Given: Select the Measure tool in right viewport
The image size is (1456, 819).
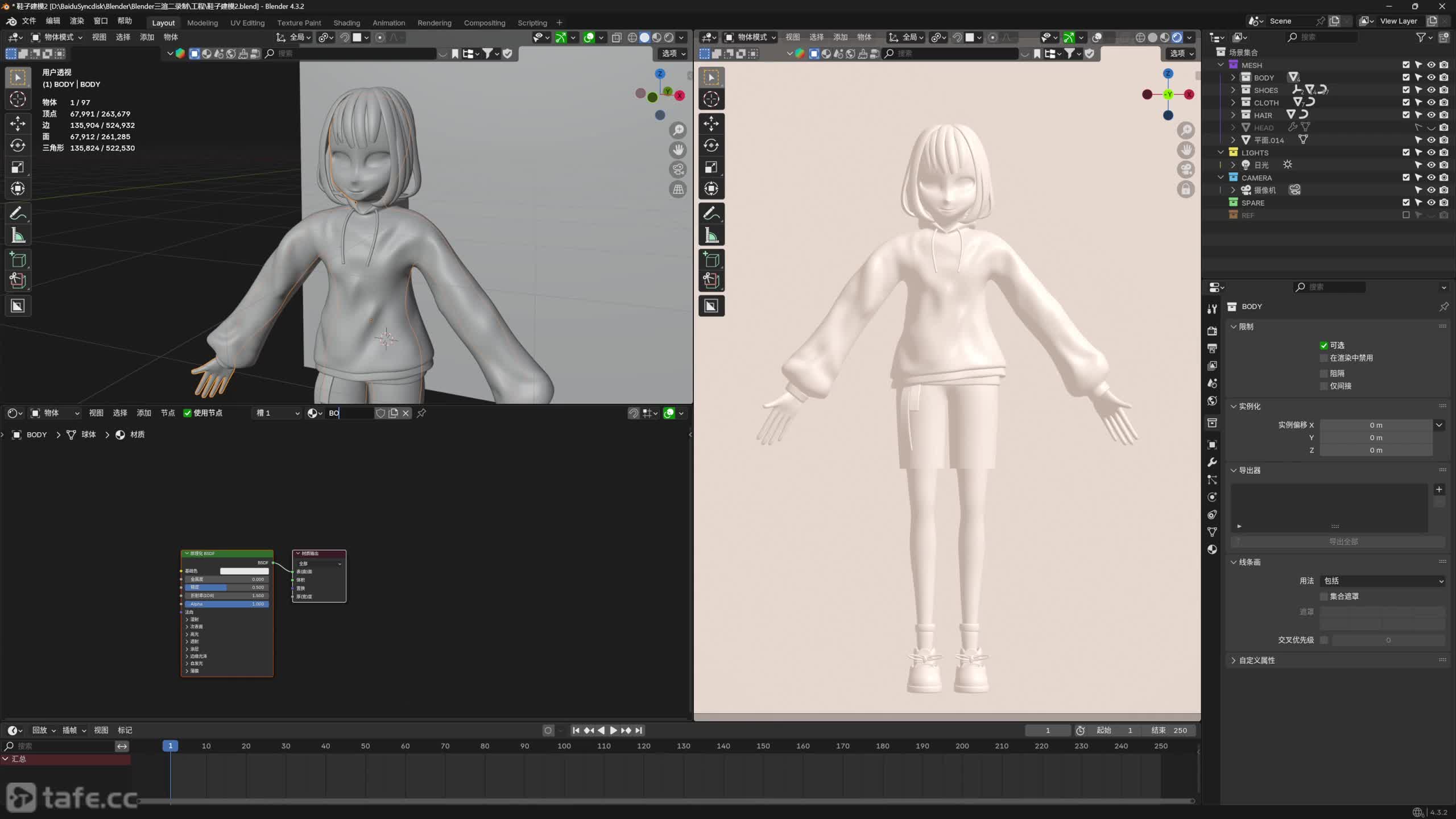Looking at the screenshot, I should 711,235.
